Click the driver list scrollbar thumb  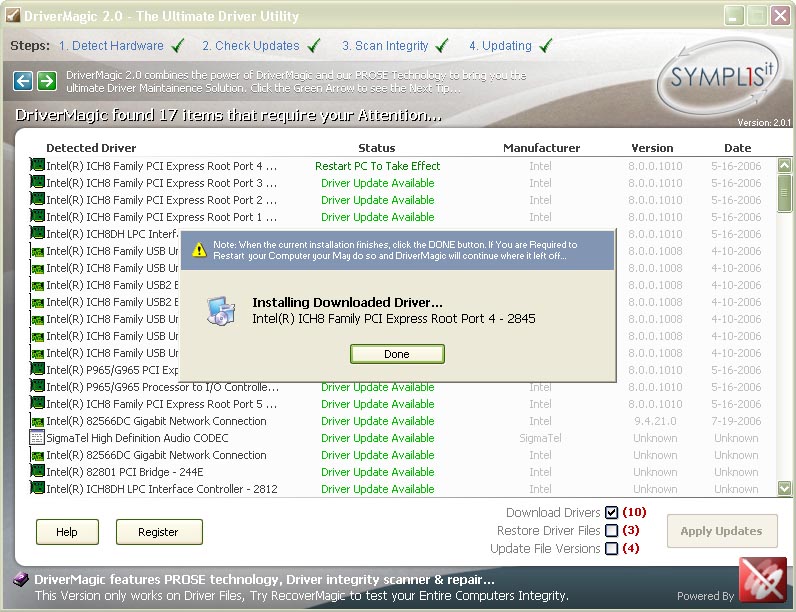click(x=784, y=193)
